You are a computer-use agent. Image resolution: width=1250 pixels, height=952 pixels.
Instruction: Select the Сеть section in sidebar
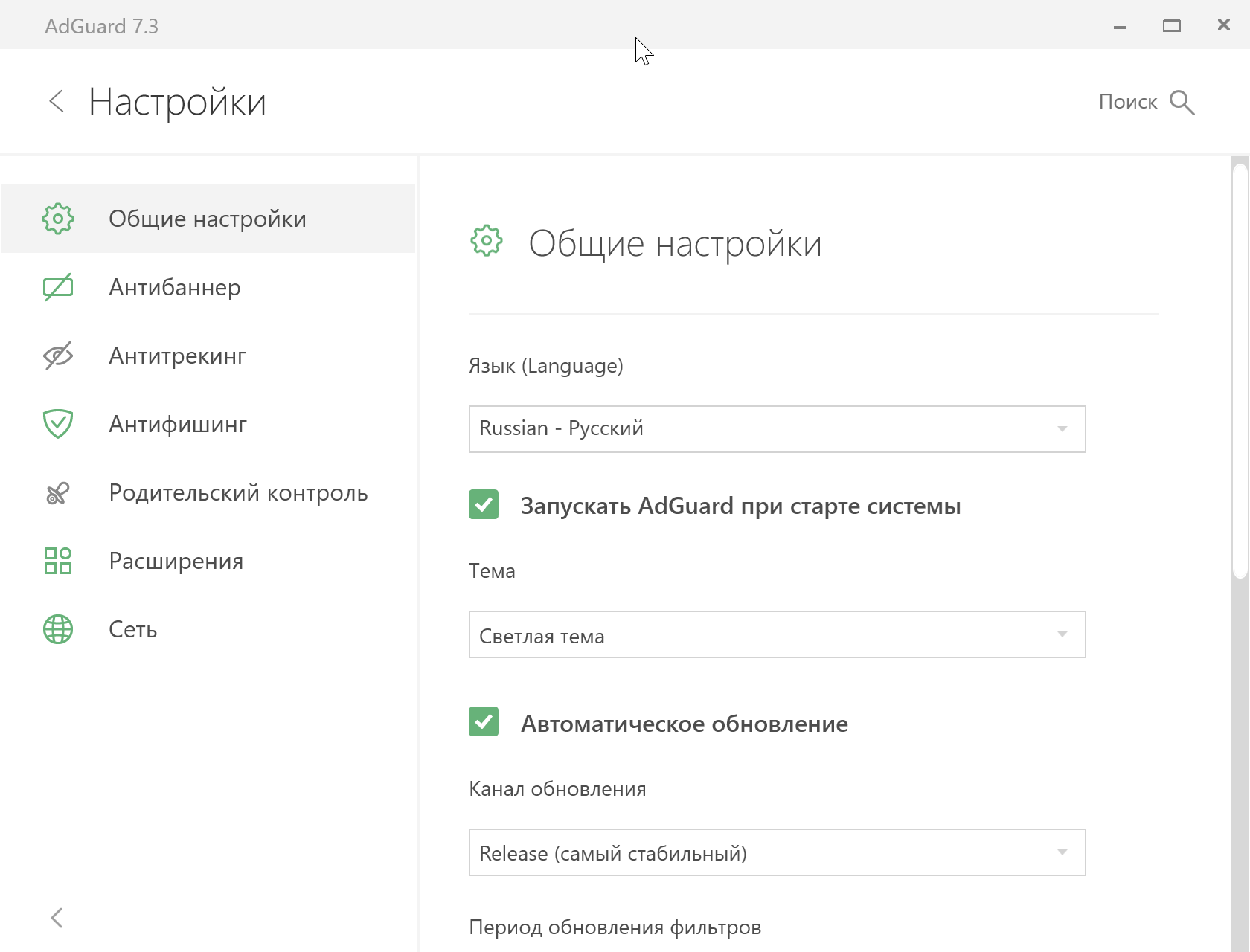tap(132, 629)
